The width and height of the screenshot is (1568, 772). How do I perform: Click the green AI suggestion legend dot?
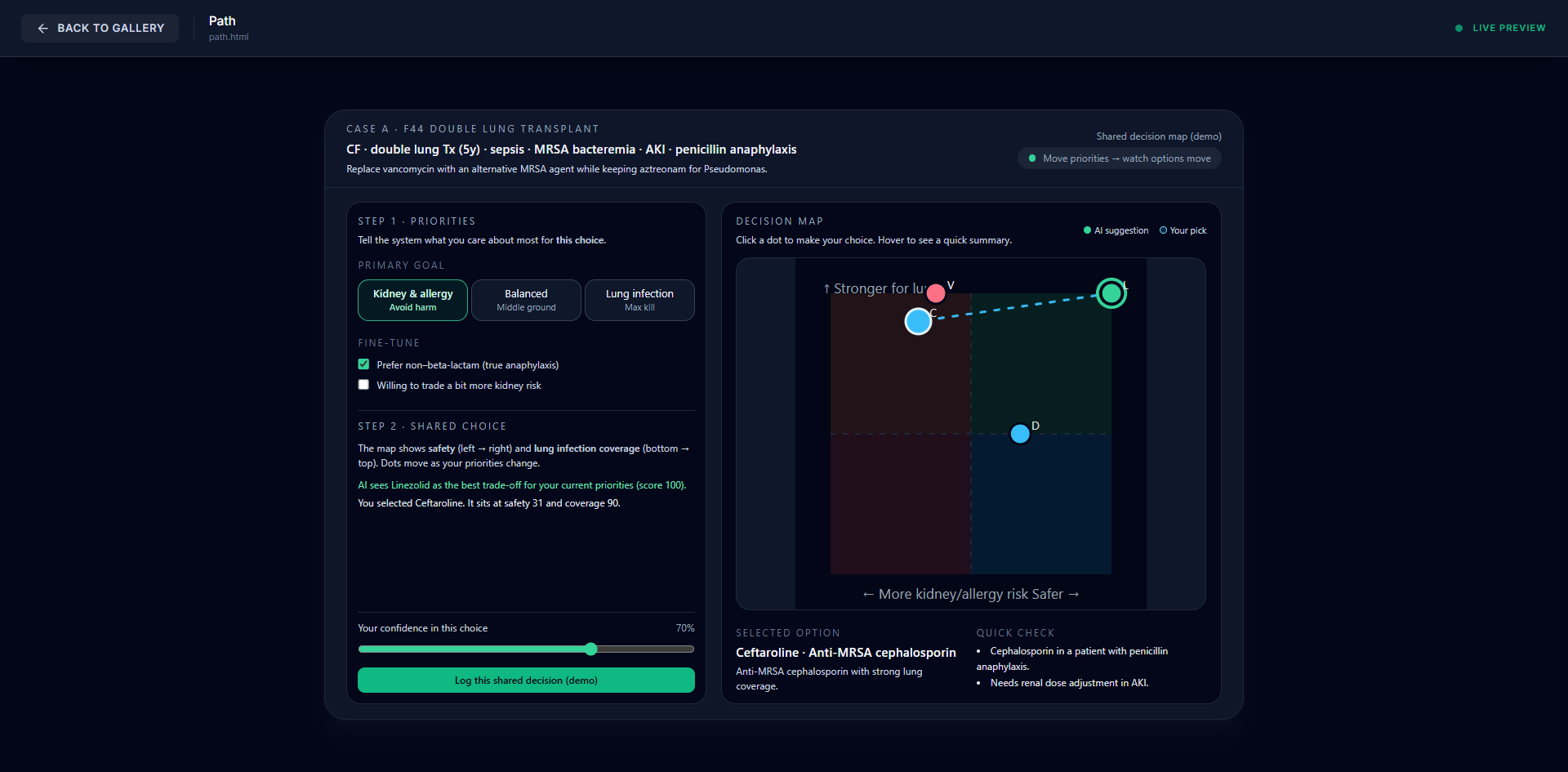click(x=1086, y=230)
